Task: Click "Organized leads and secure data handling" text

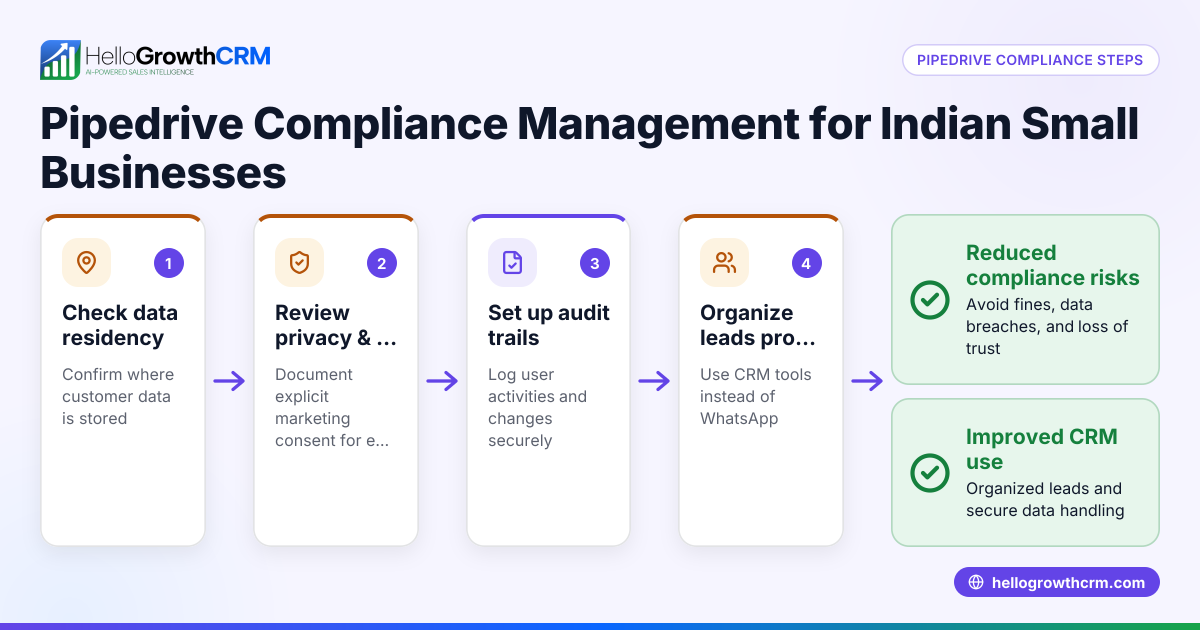Action: pyautogui.click(x=1045, y=499)
